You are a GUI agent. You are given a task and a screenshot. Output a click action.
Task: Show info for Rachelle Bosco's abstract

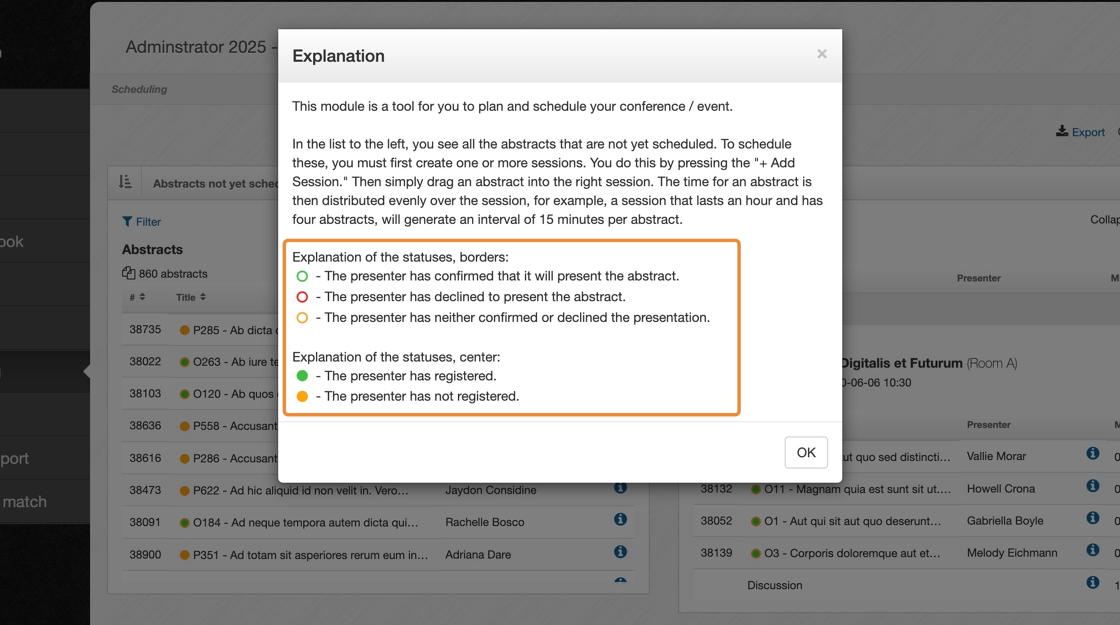pos(620,520)
